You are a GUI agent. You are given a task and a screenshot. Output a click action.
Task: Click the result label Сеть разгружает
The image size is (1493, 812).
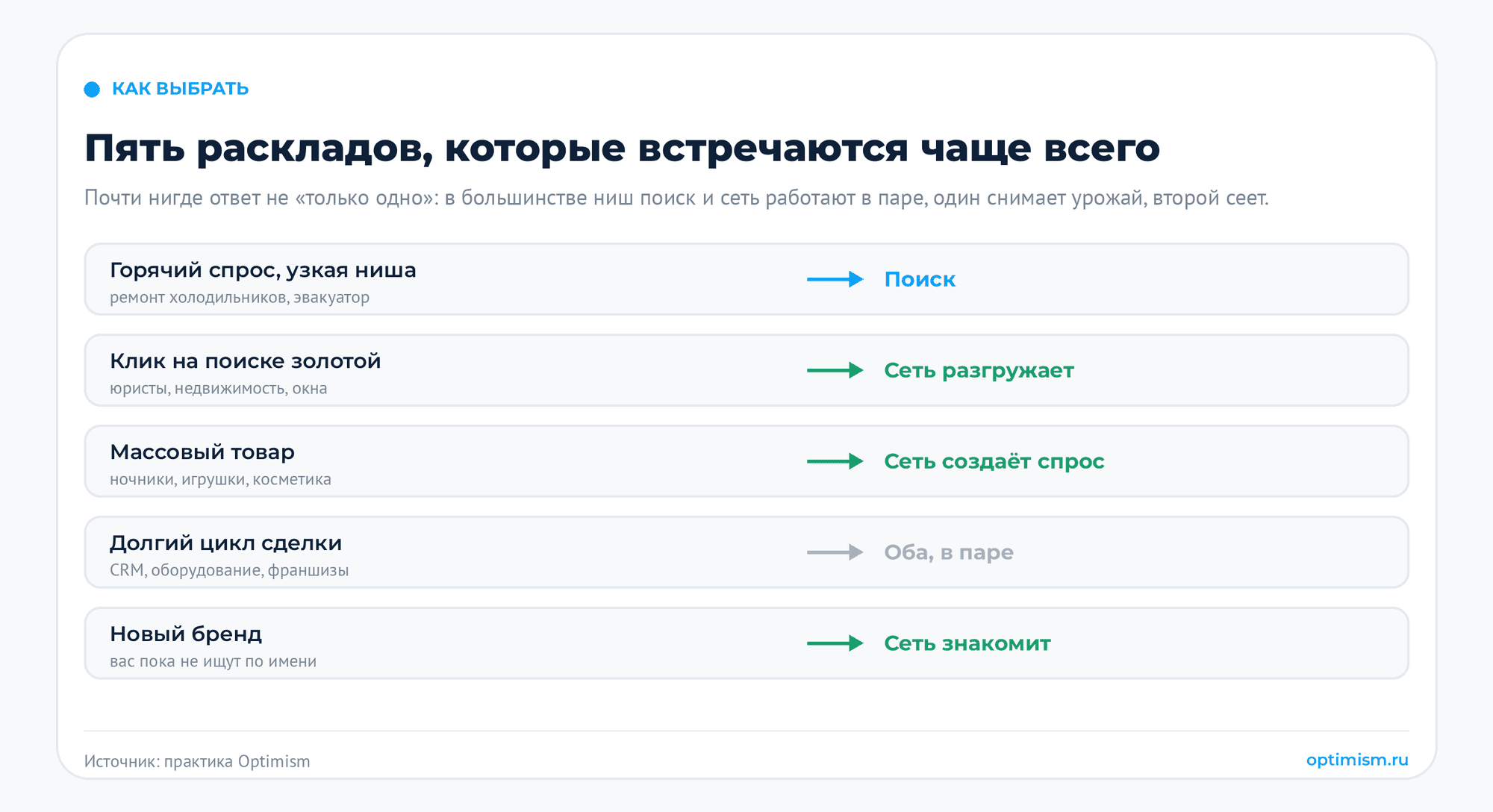pyautogui.click(x=979, y=370)
